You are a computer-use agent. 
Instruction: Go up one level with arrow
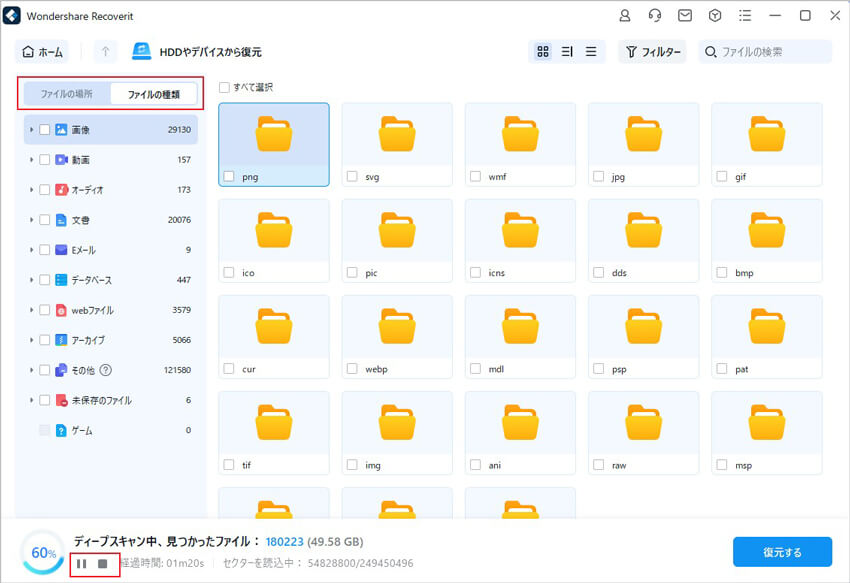105,52
